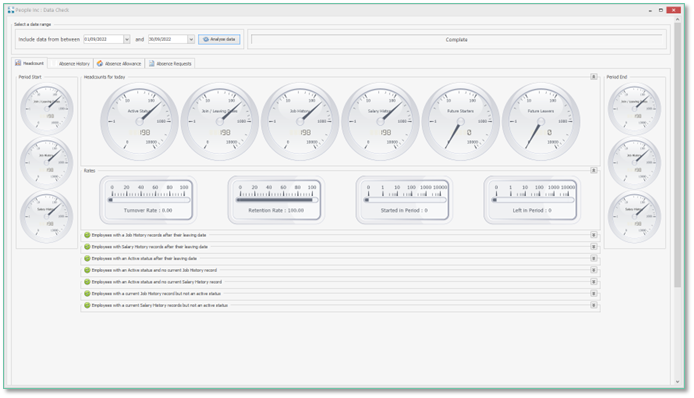Click the Analyse data button
The image size is (694, 398).
[220, 39]
